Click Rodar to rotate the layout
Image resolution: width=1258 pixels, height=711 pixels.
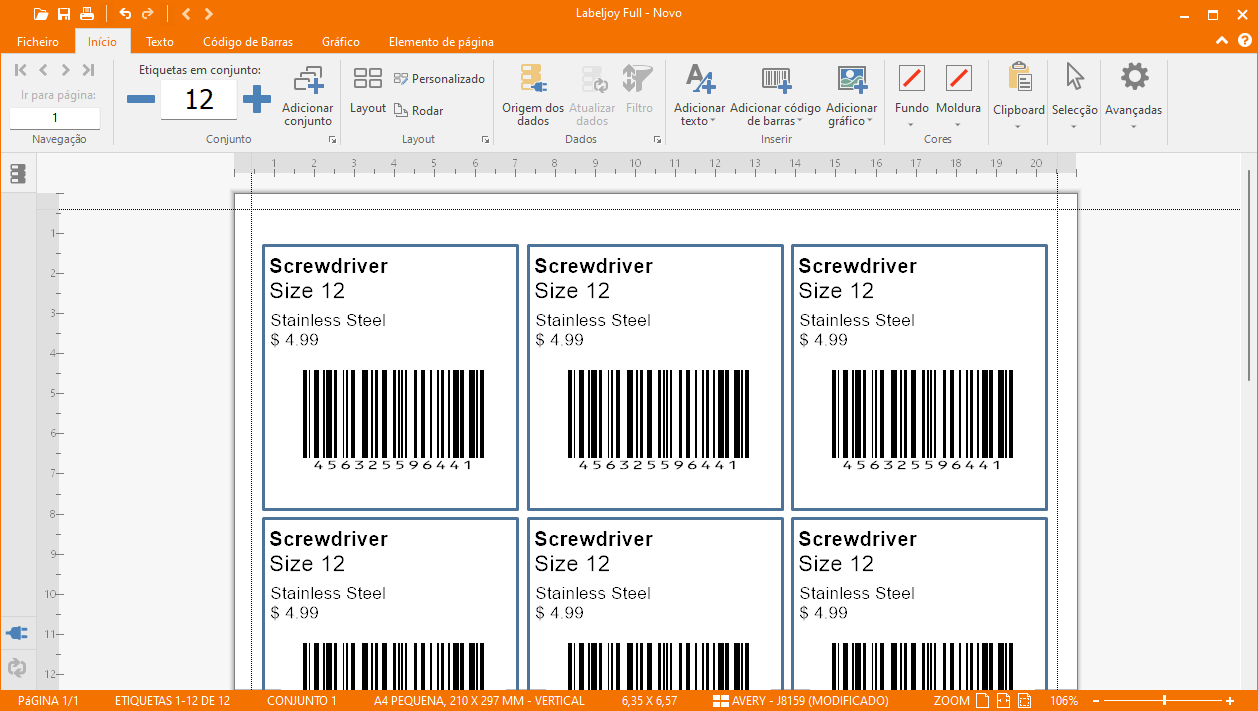coord(418,111)
